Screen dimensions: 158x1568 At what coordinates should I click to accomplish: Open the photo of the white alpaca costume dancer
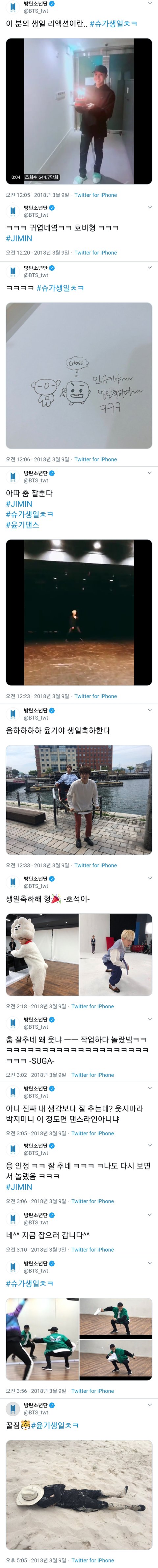pyautogui.click(x=42, y=954)
